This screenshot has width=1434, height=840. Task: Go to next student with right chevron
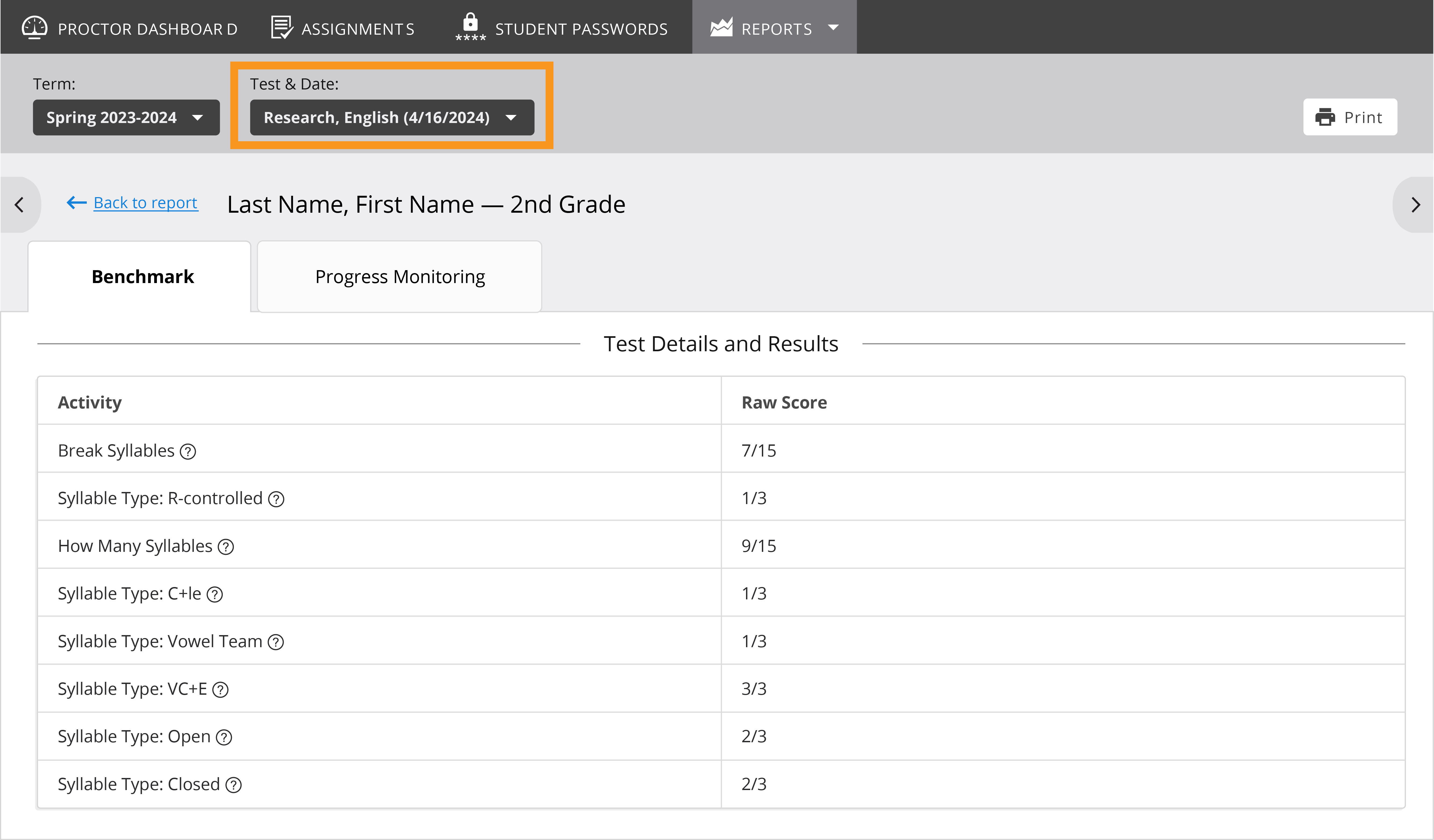(x=1416, y=205)
